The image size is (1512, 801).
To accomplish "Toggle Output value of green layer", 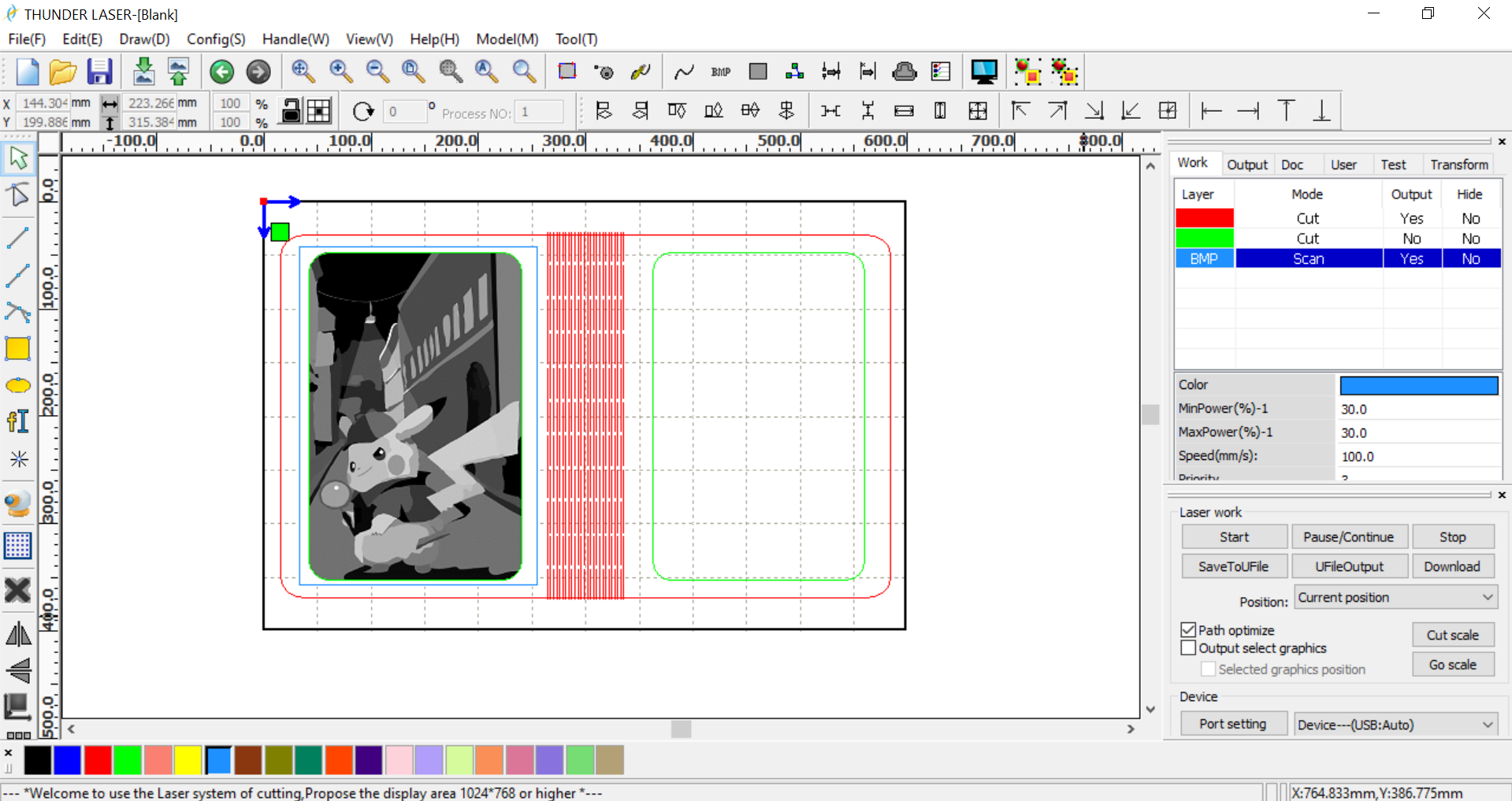I will pos(1411,238).
